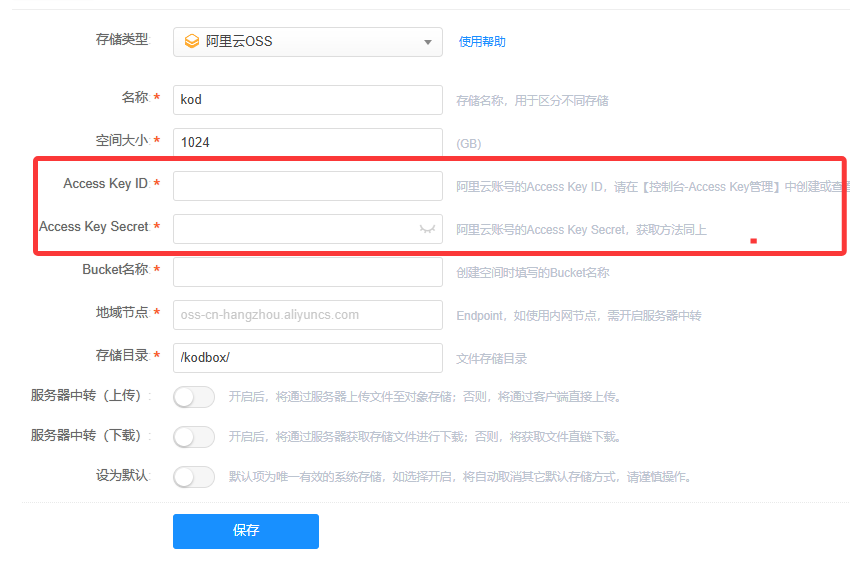Click the 创建空间时填写的Bucket名称 hint text
Image resolution: width=850 pixels, height=570 pixels.
coord(533,273)
